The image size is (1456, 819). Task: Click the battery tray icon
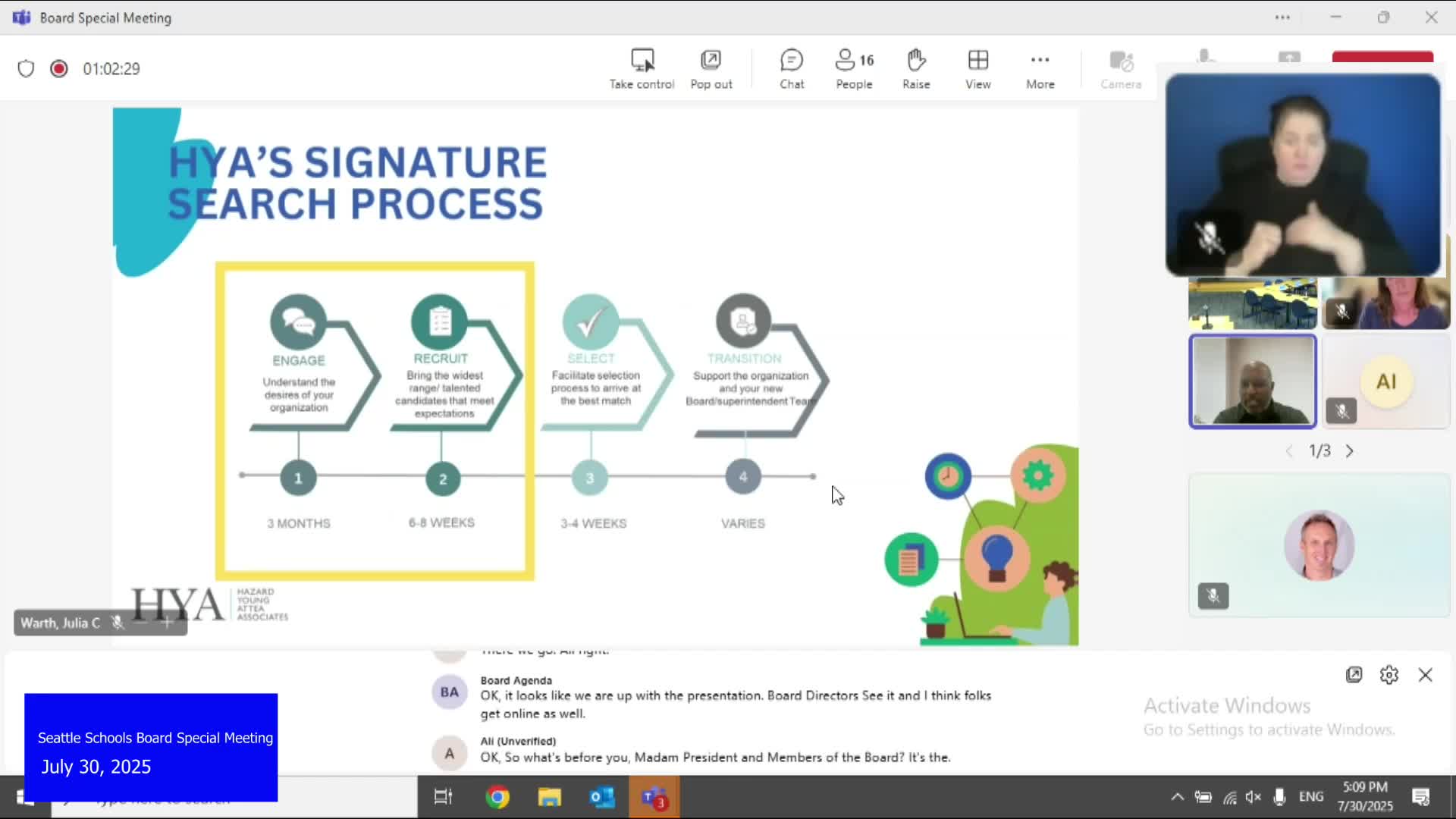[1203, 797]
